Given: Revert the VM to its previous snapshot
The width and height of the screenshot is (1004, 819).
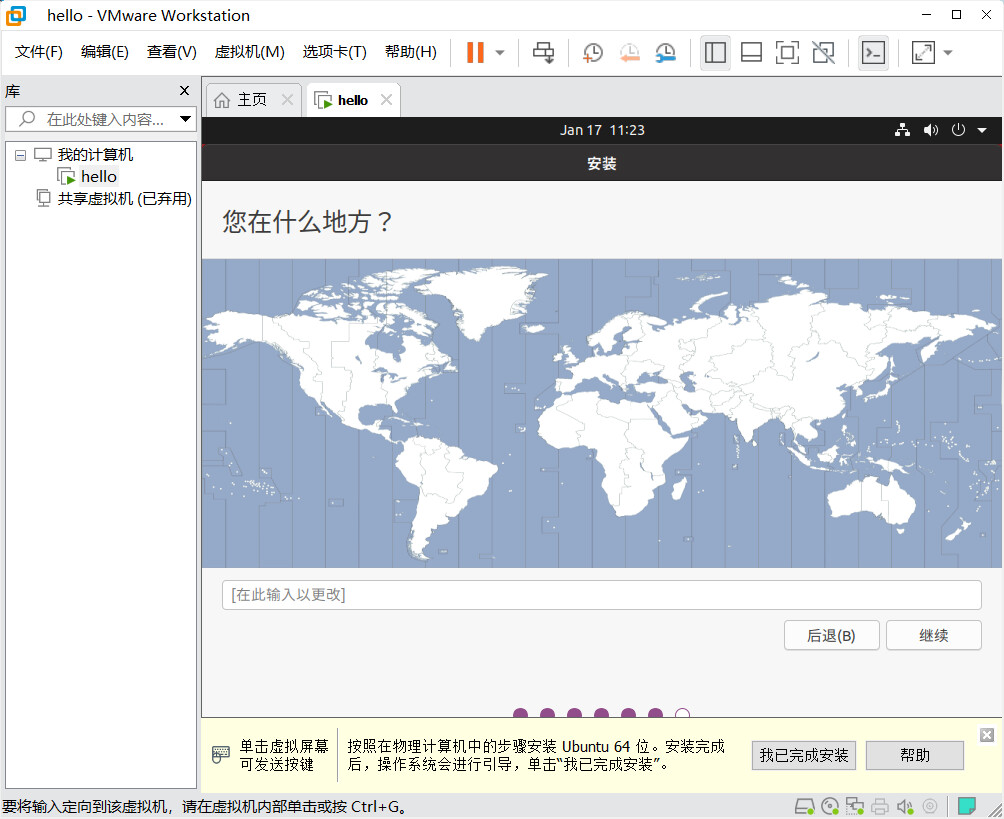Looking at the screenshot, I should point(629,53).
